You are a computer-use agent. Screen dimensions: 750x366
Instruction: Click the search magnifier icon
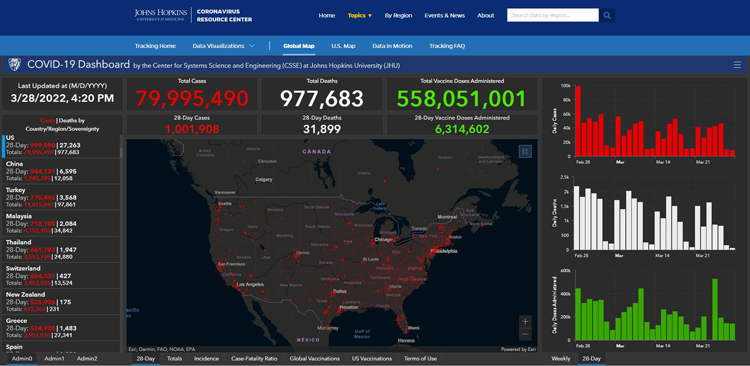607,15
